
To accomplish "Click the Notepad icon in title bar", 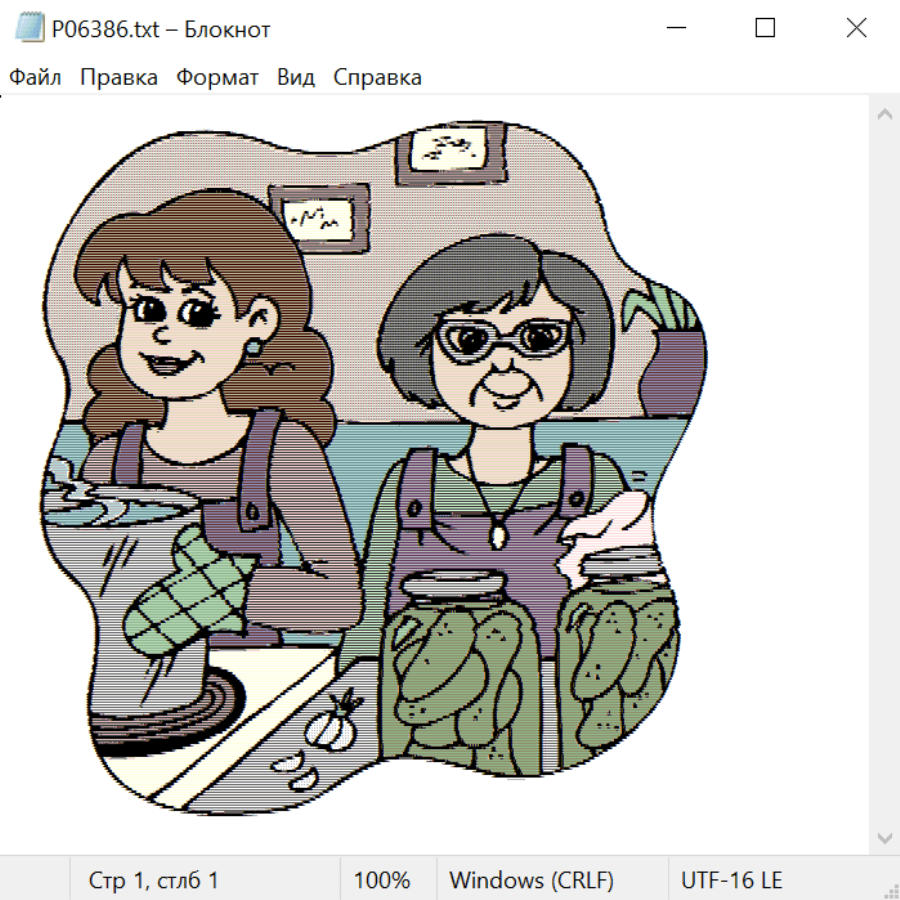I will (x=28, y=29).
